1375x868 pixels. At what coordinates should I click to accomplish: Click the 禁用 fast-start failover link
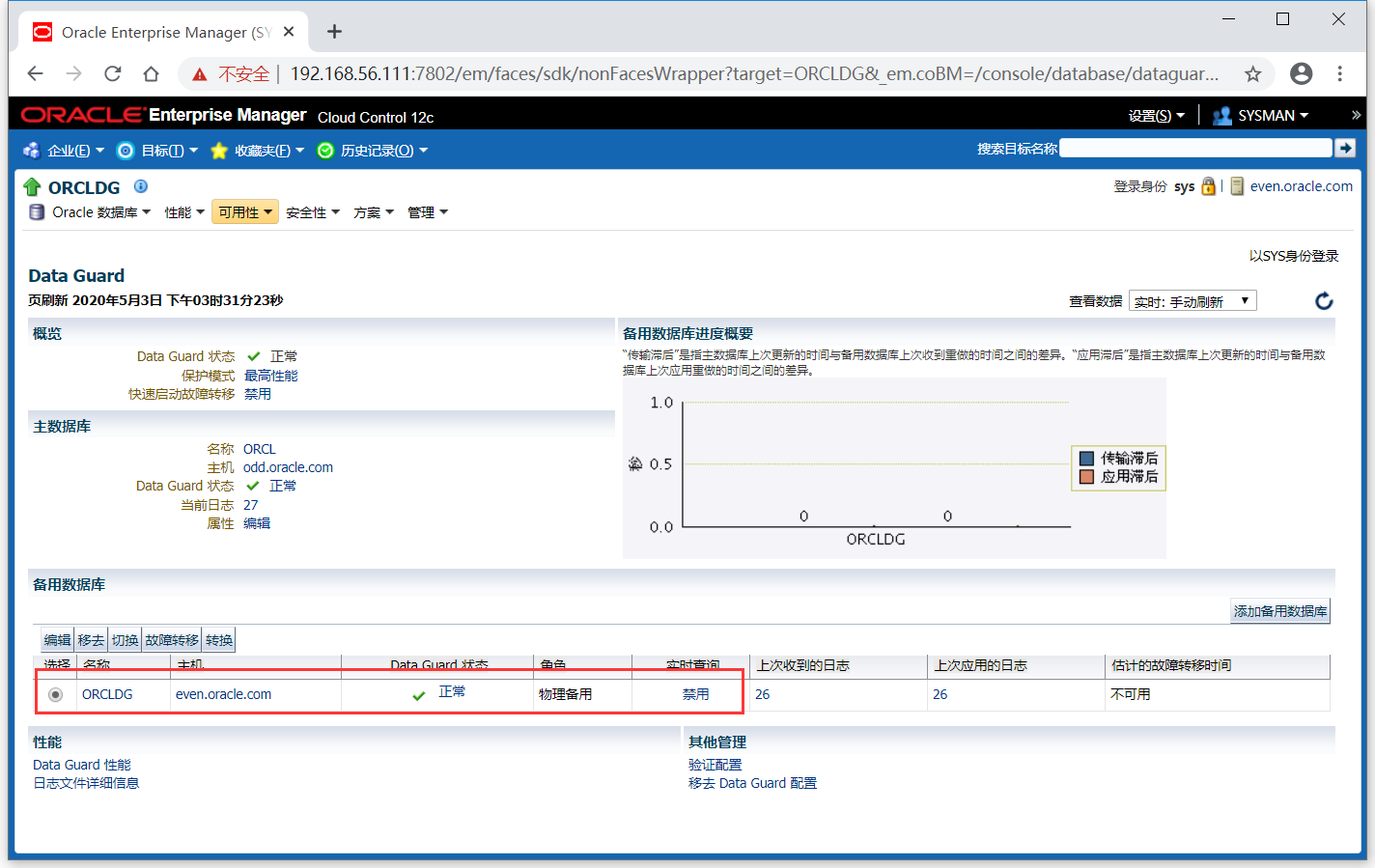pyautogui.click(x=258, y=394)
